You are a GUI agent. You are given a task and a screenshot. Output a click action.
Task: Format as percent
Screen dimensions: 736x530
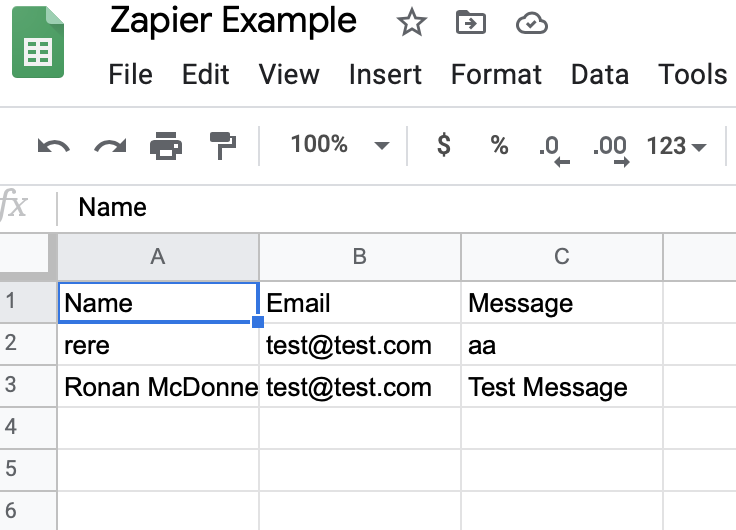(x=499, y=146)
